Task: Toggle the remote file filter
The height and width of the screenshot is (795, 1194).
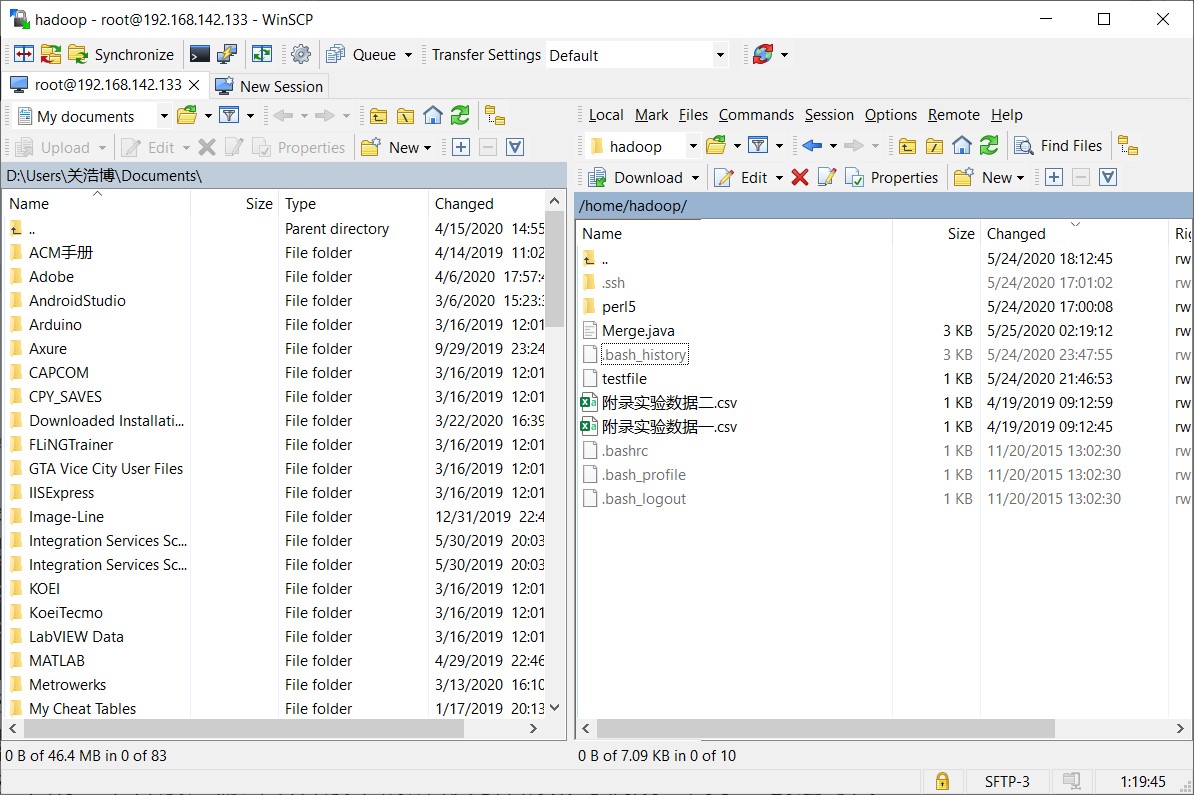Action: (x=758, y=146)
